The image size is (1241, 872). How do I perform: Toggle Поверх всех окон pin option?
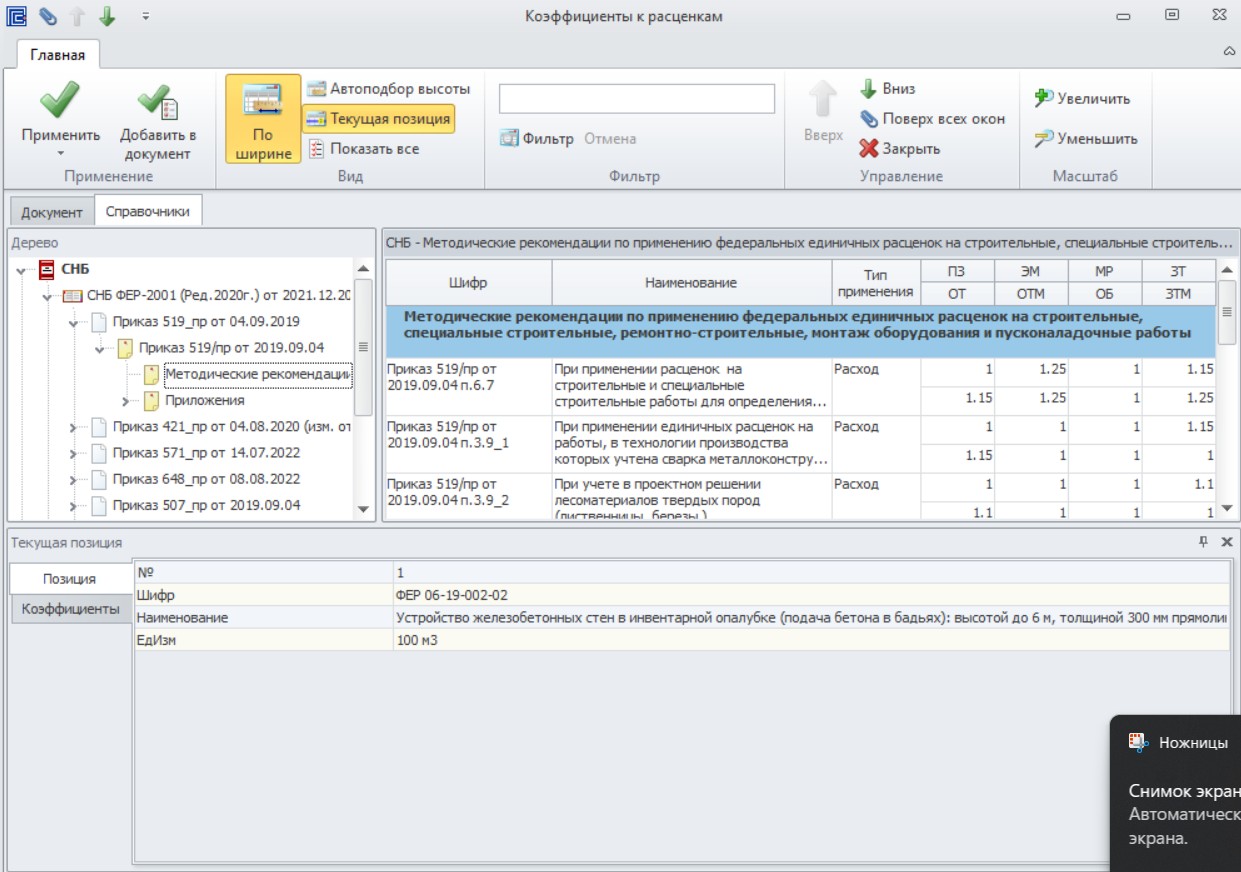point(932,118)
